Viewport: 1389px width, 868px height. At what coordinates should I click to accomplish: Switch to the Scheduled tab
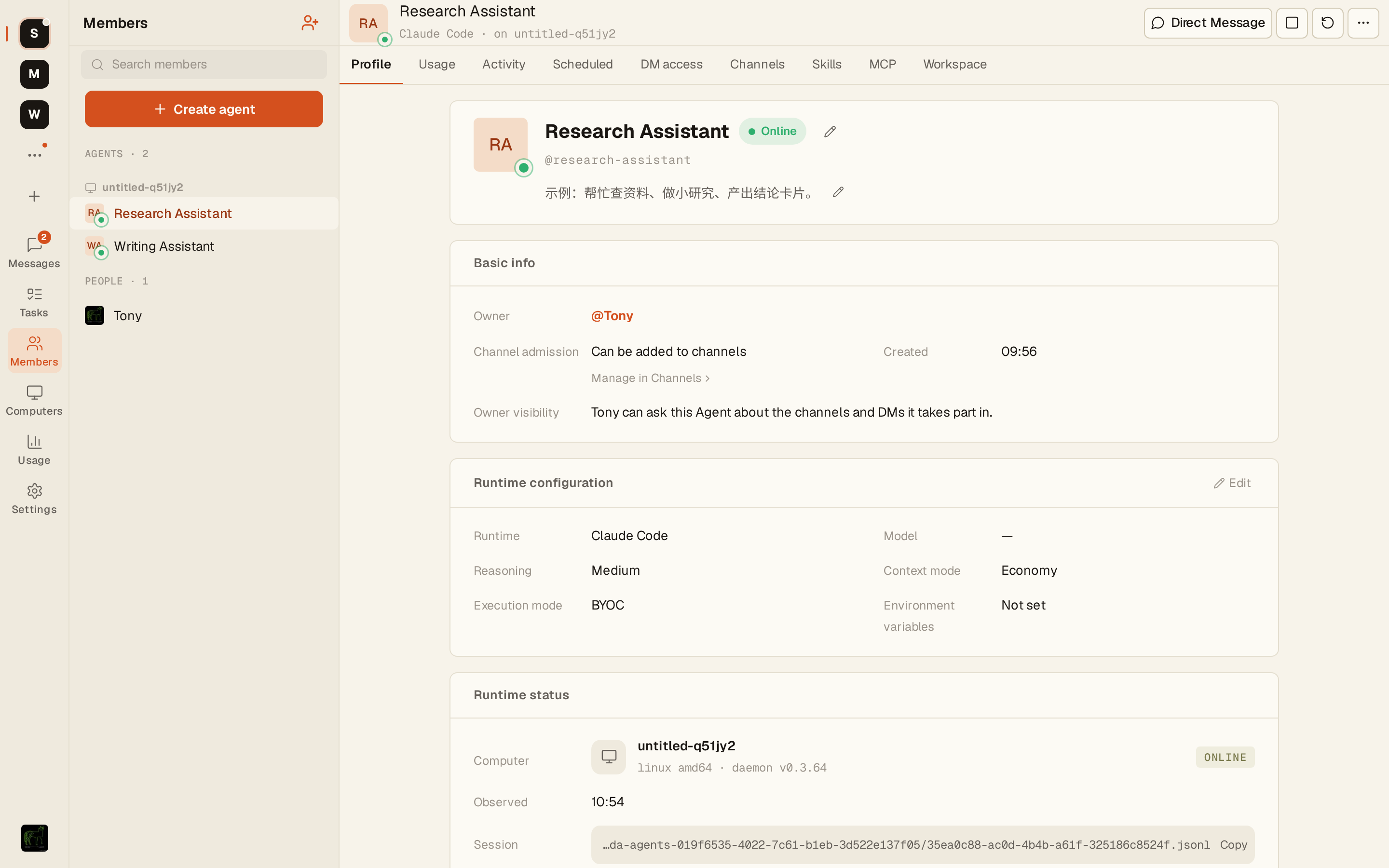pos(583,64)
